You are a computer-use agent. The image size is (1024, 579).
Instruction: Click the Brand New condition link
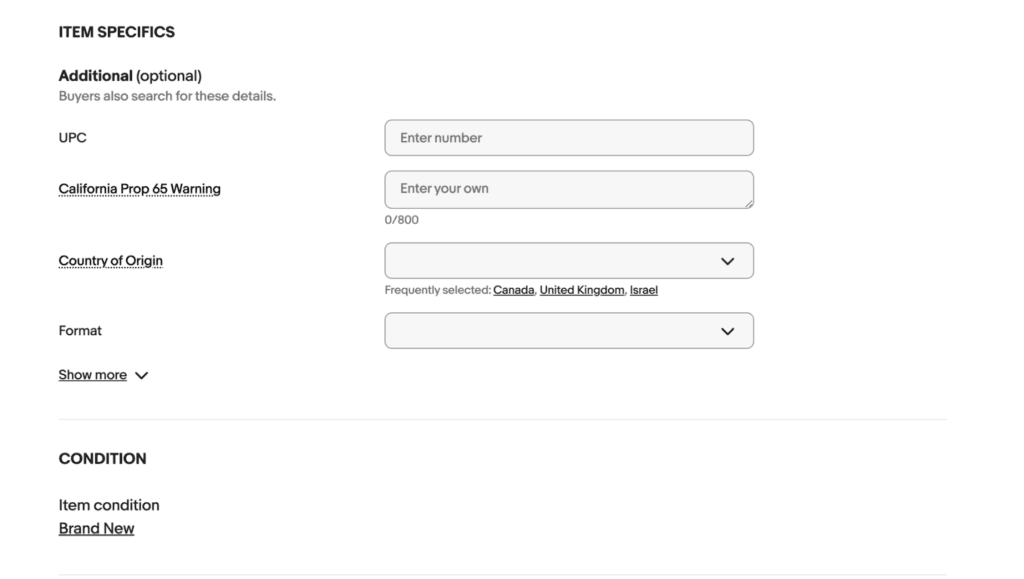point(96,527)
